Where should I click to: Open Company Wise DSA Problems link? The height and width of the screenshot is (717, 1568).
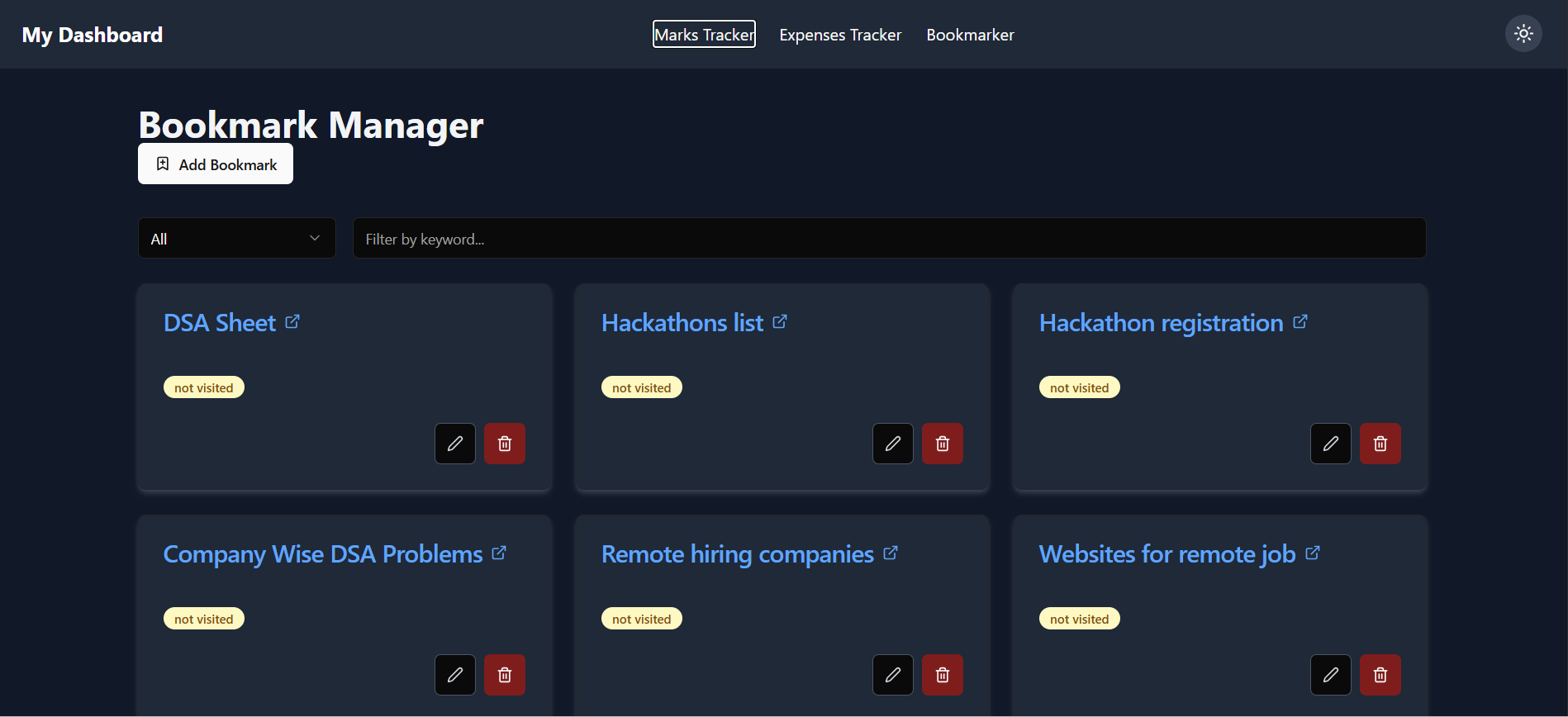[323, 554]
